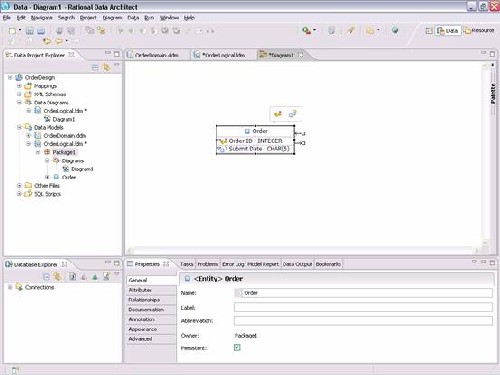Switch to the Resource perspective button
This screenshot has height=375, width=500.
479,31
